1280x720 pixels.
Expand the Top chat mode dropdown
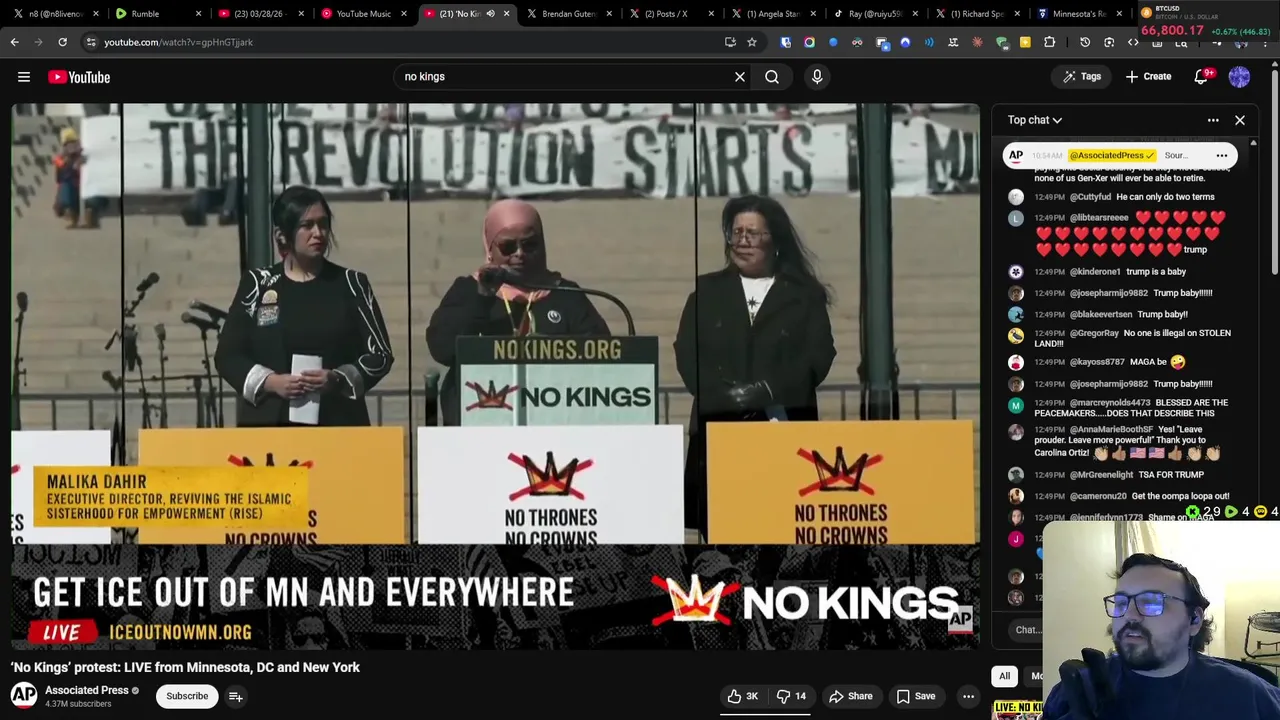click(1035, 120)
